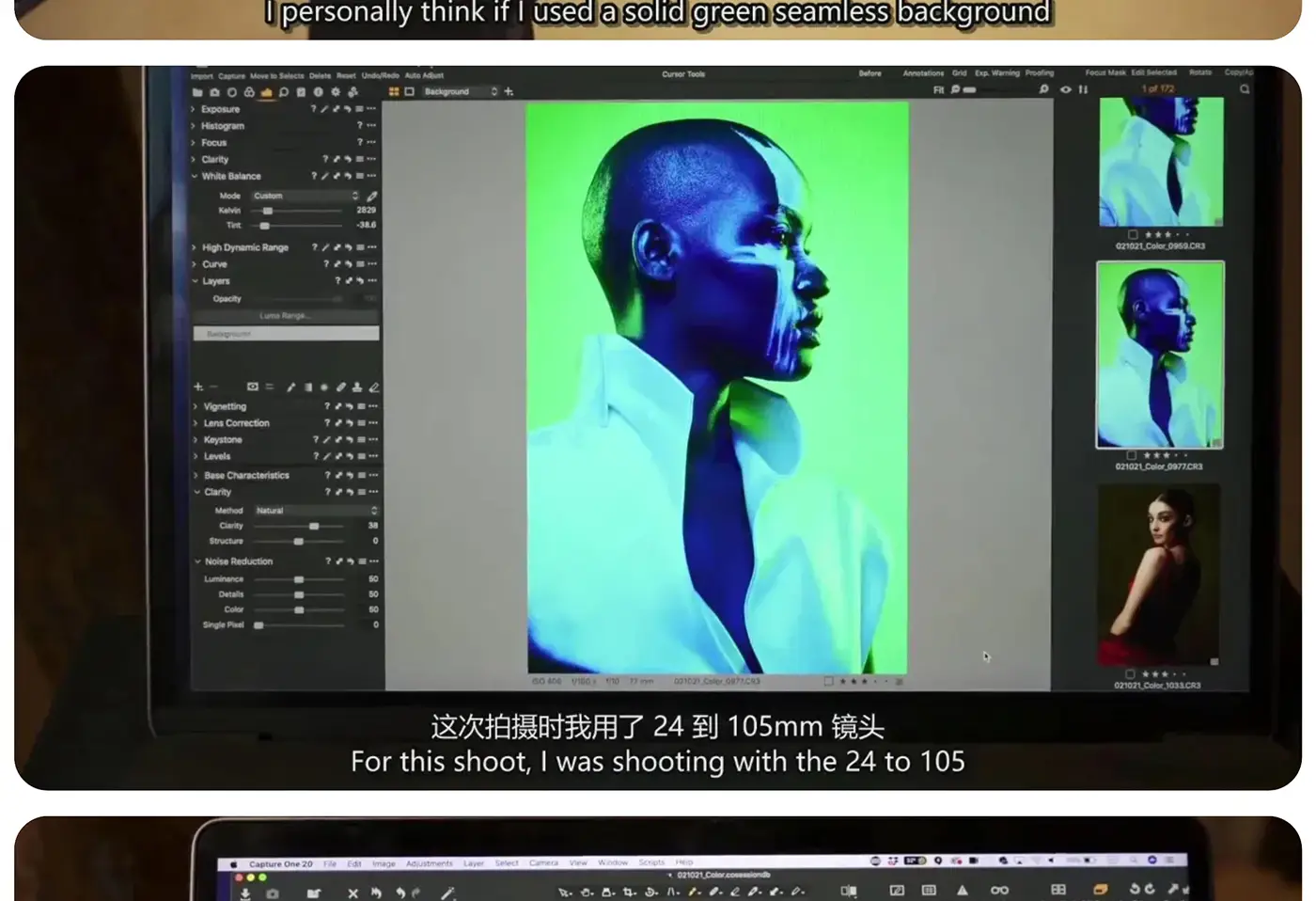Viewport: 1316px width, 901px height.
Task: Toggle Exp. Warning in the toolbar
Action: 996,72
